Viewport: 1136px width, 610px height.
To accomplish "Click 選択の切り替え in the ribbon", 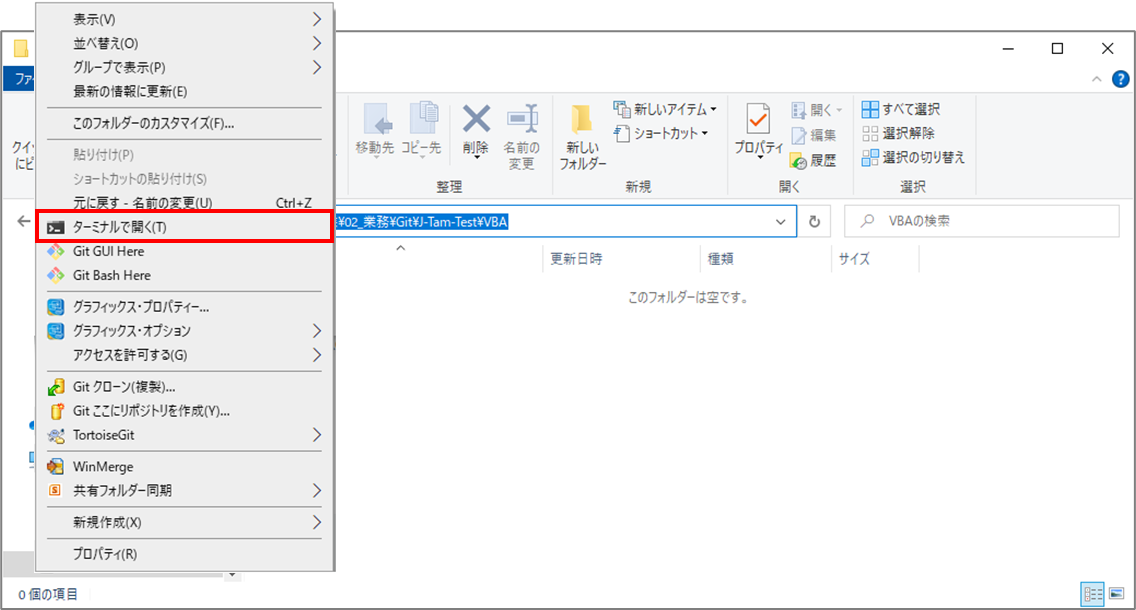I will (913, 157).
